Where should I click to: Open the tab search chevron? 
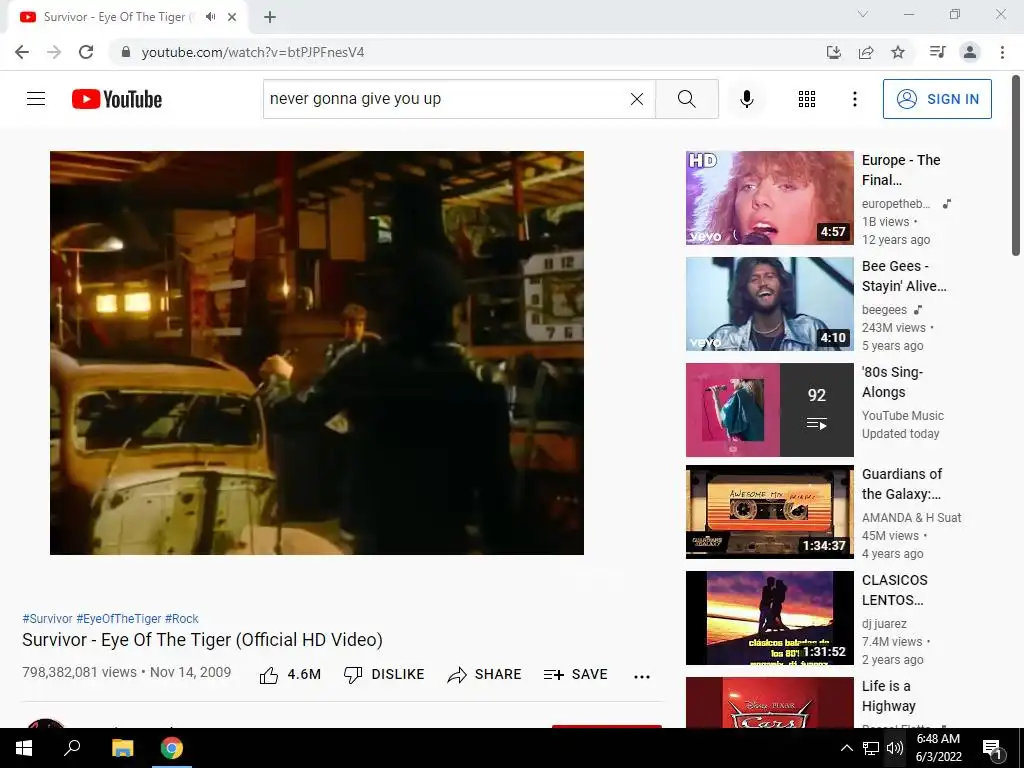click(x=863, y=14)
